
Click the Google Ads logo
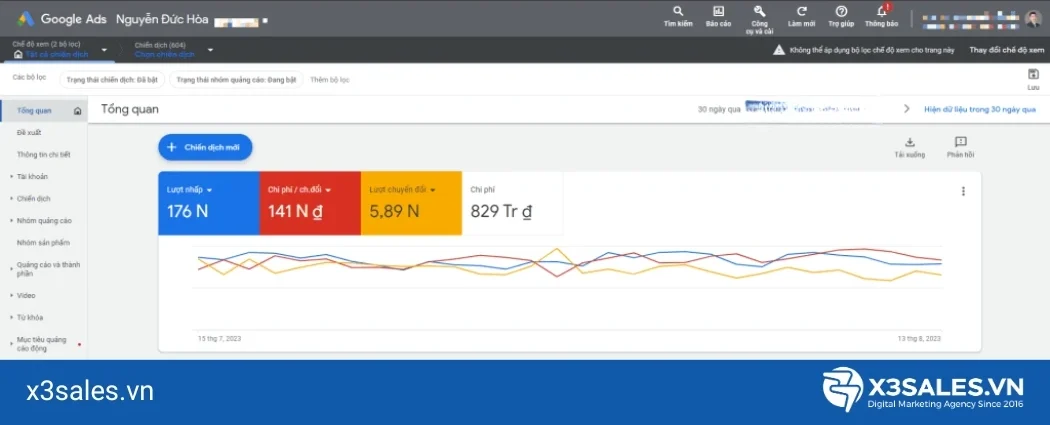[26, 19]
